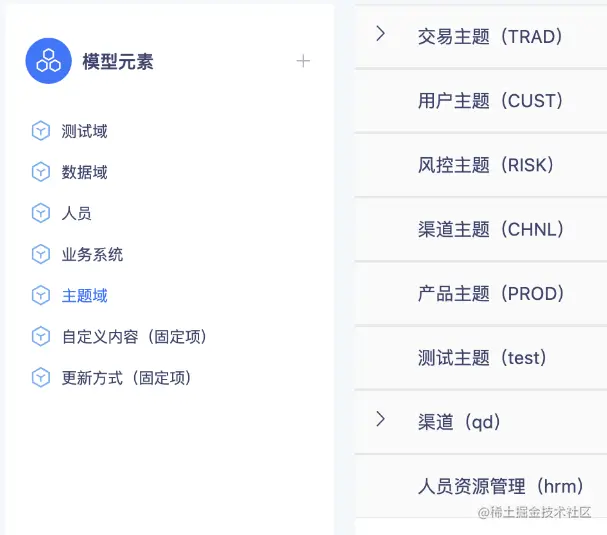Click the 模型元素 panel title
The image size is (607, 535).
click(x=118, y=62)
